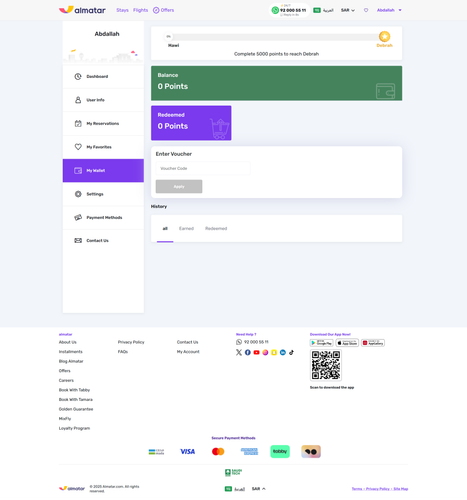
Task: Click the Settings gear icon
Action: (78, 194)
